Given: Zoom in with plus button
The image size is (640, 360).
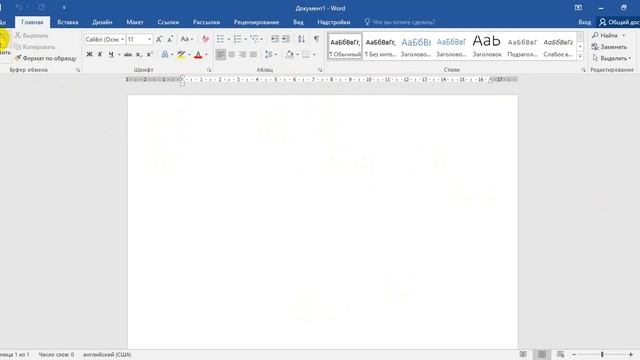Looking at the screenshot, I should click(631, 355).
